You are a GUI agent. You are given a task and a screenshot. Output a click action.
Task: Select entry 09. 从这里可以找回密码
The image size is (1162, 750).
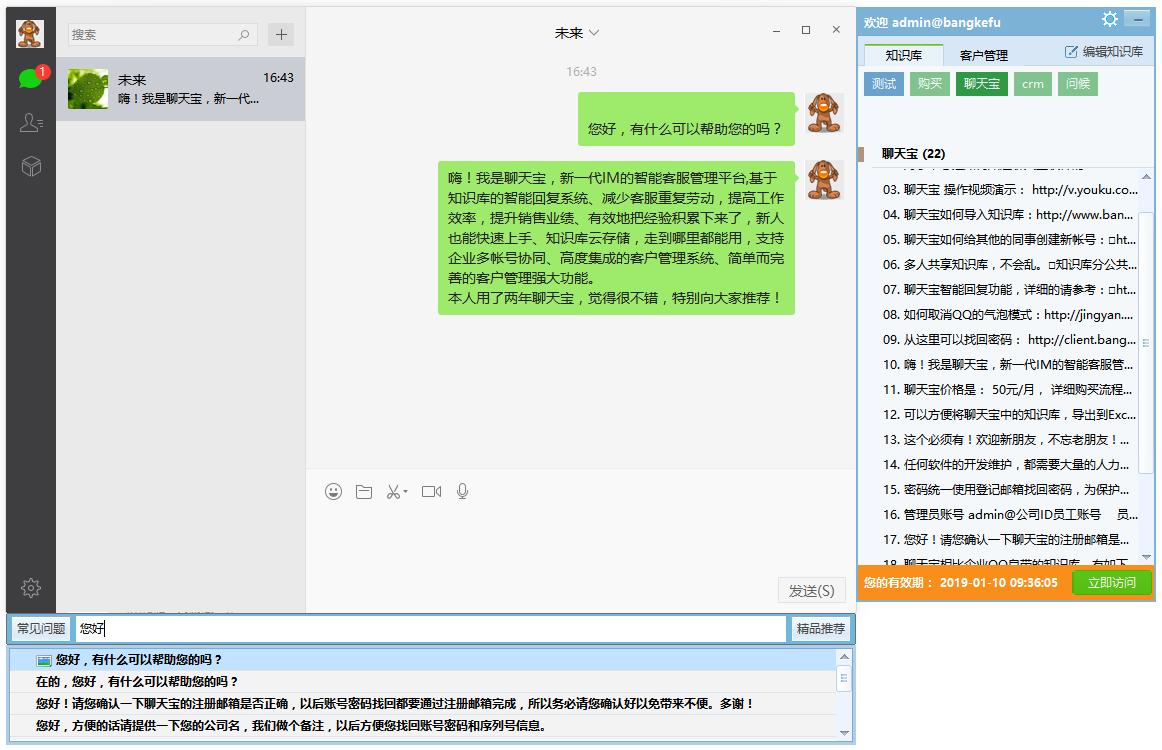1009,340
